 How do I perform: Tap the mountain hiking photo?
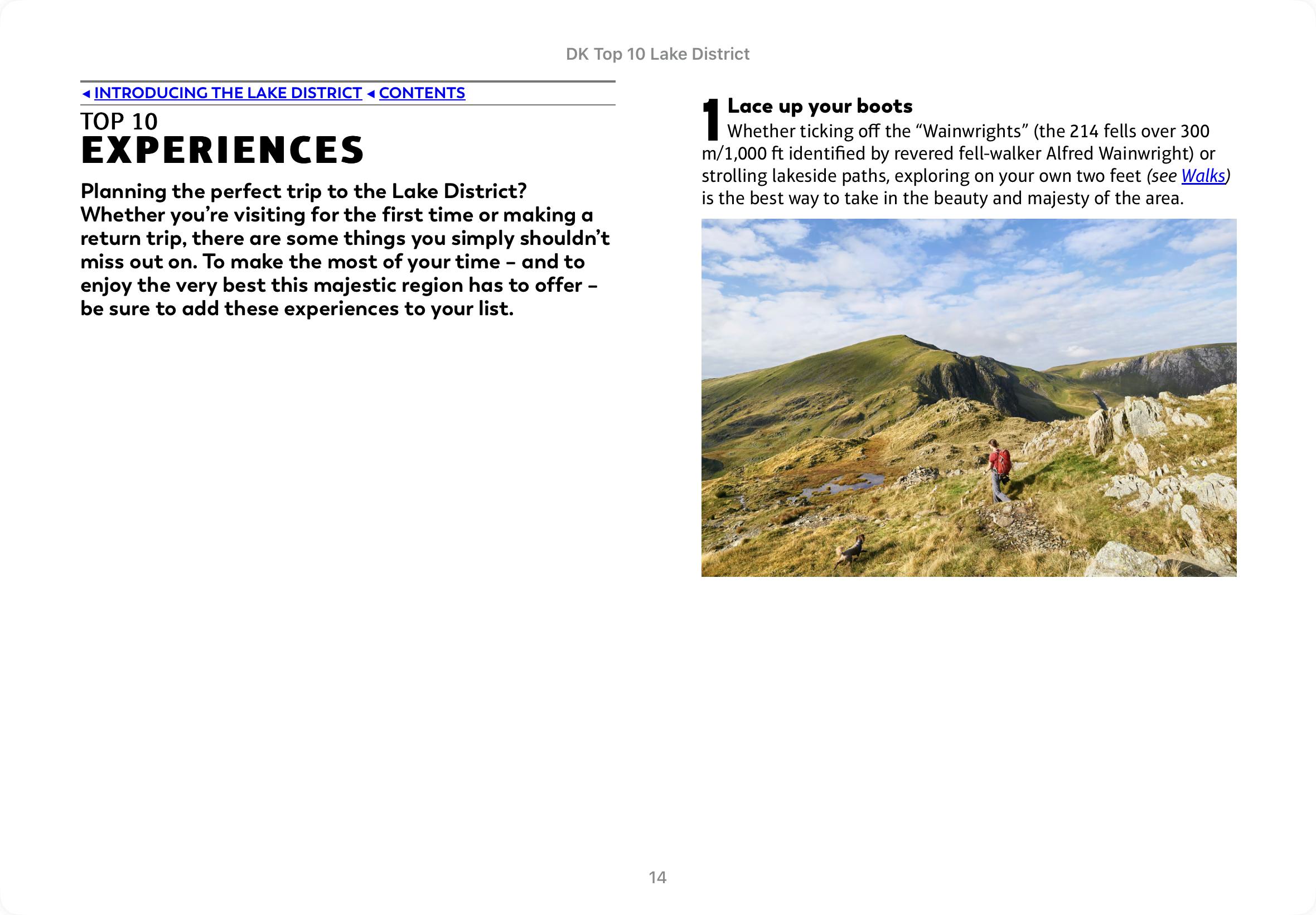tap(968, 397)
